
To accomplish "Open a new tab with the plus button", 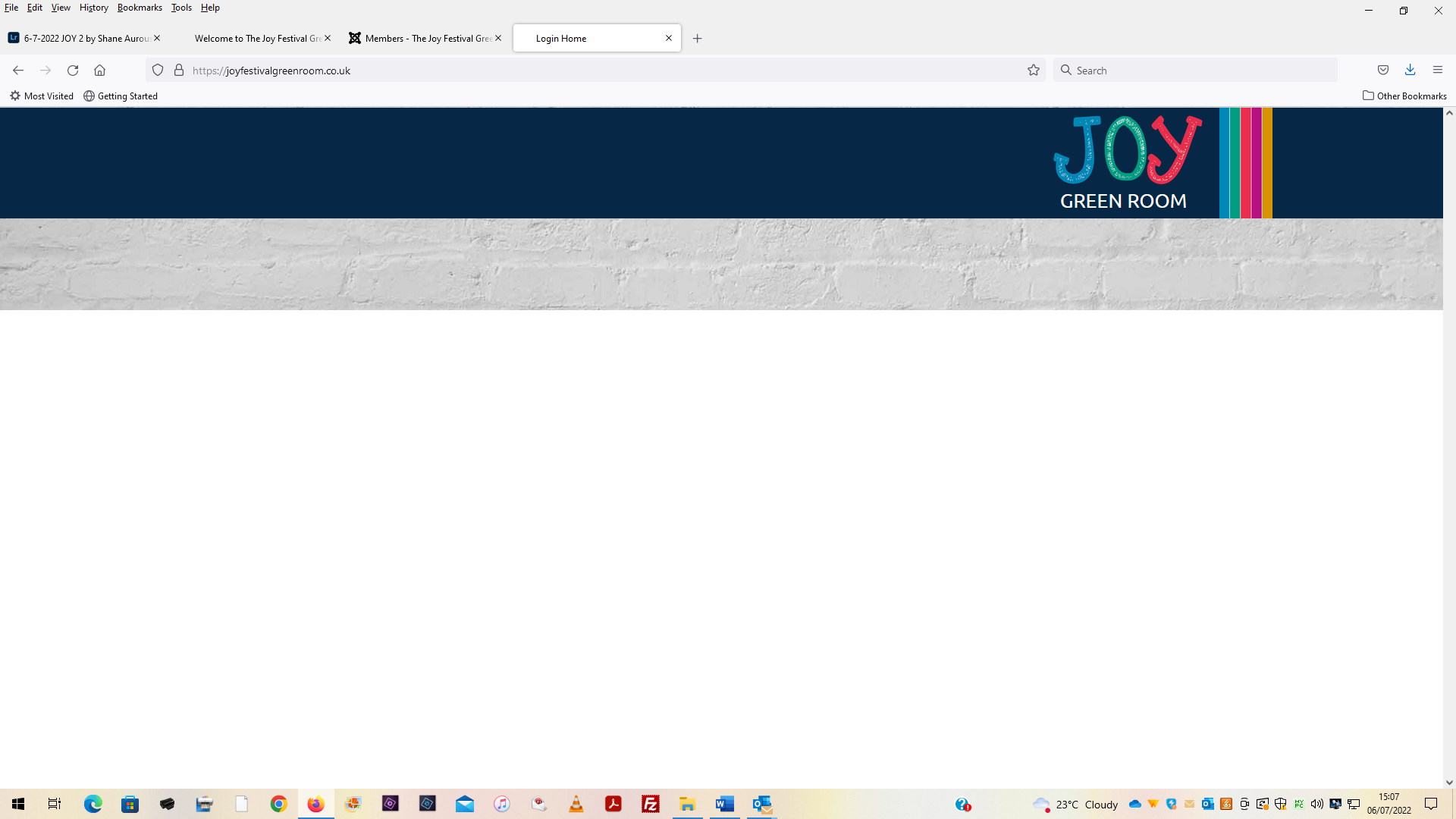I will coord(697,39).
